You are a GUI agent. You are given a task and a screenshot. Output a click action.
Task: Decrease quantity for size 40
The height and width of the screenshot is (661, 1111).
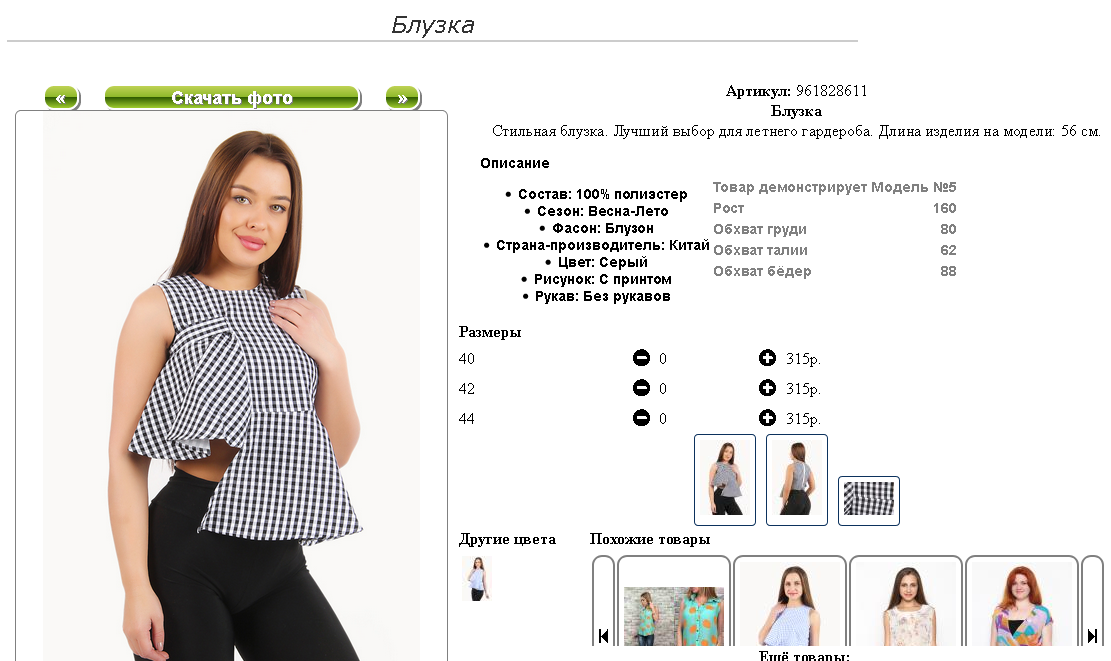(x=641, y=358)
